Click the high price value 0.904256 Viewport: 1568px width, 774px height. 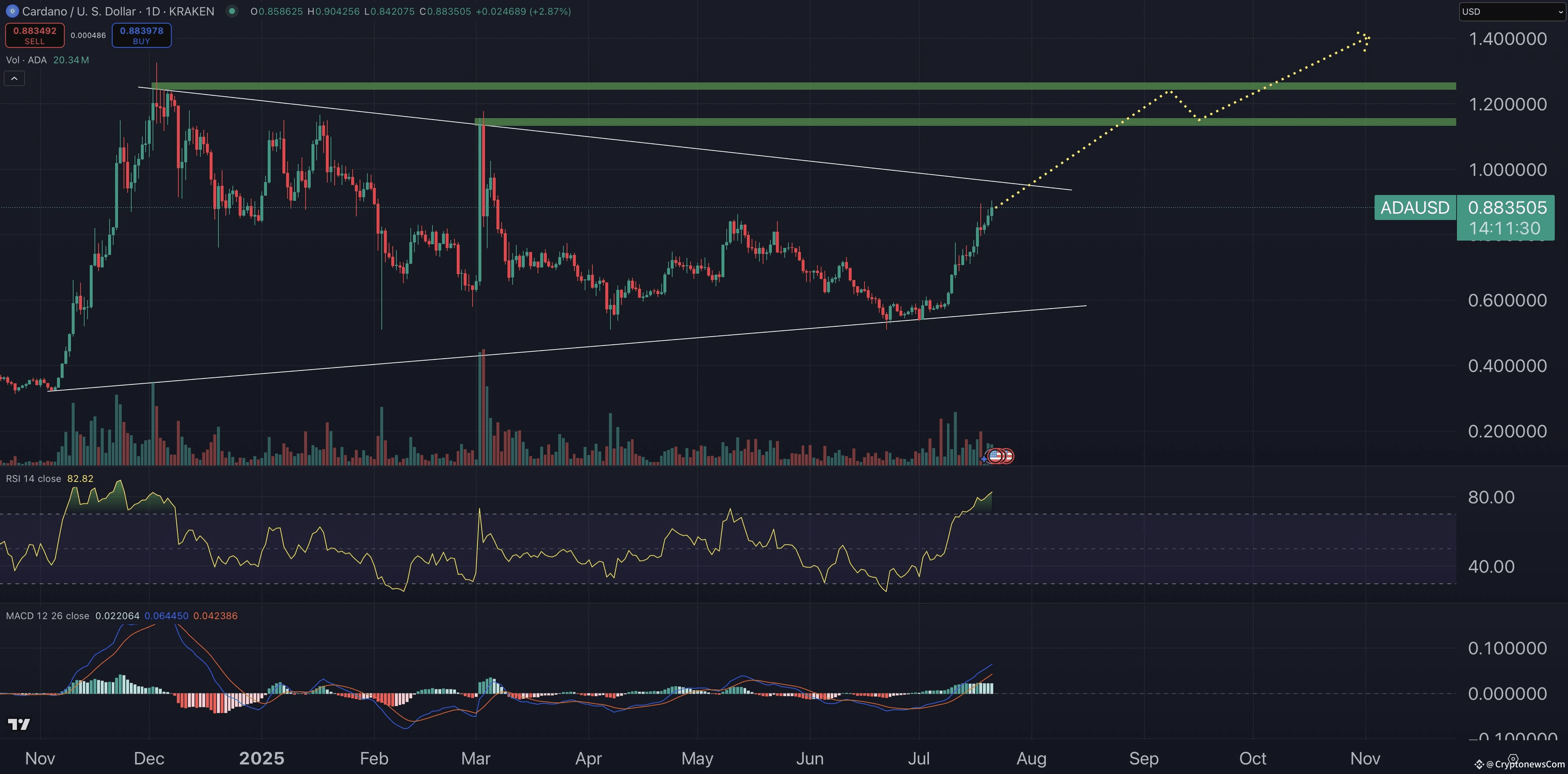click(x=337, y=11)
